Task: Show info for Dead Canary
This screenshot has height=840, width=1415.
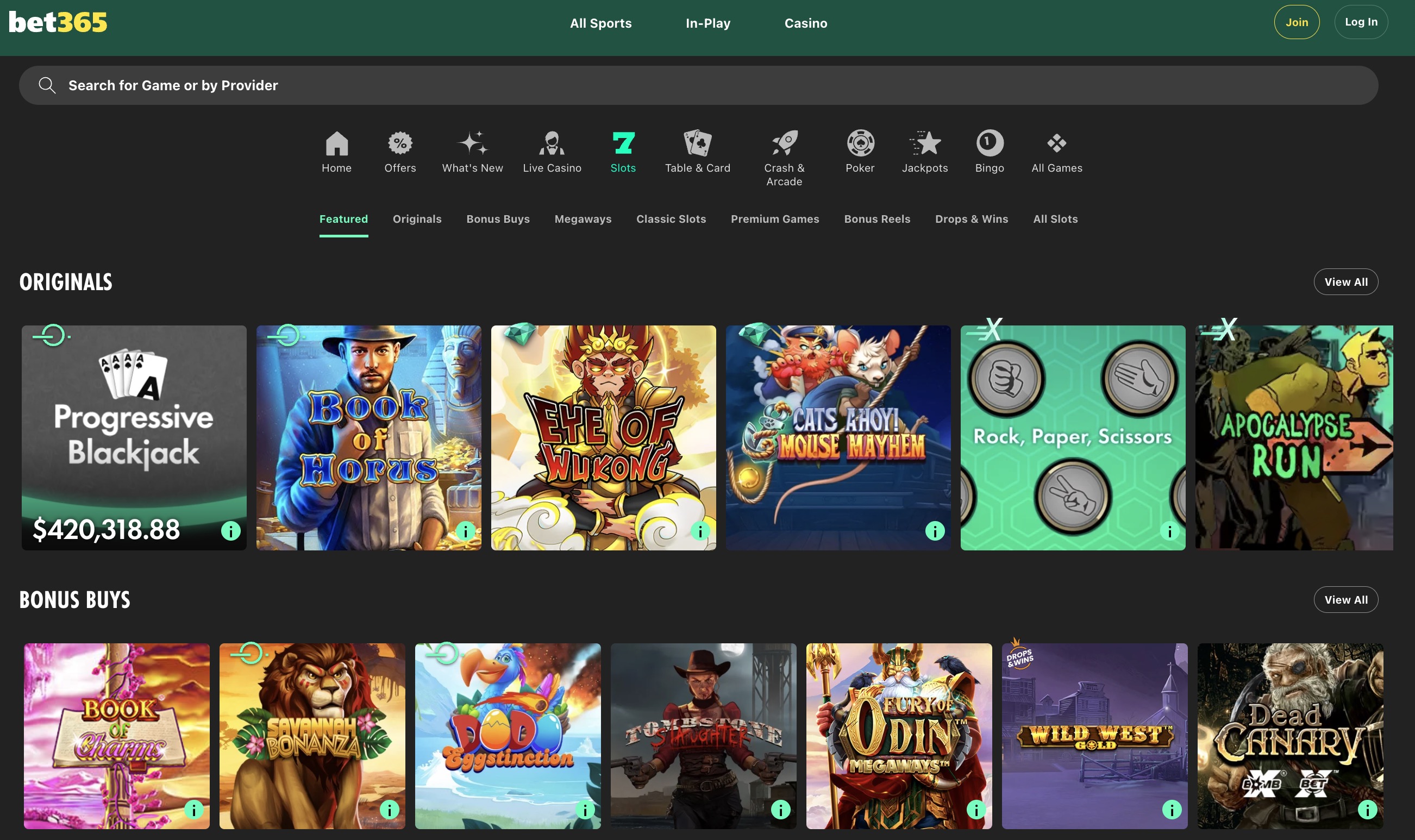Action: point(1368,810)
